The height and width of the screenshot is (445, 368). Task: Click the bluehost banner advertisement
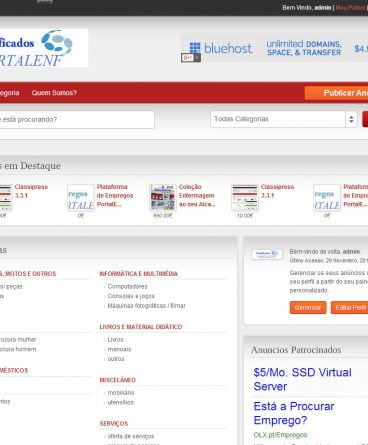point(275,48)
